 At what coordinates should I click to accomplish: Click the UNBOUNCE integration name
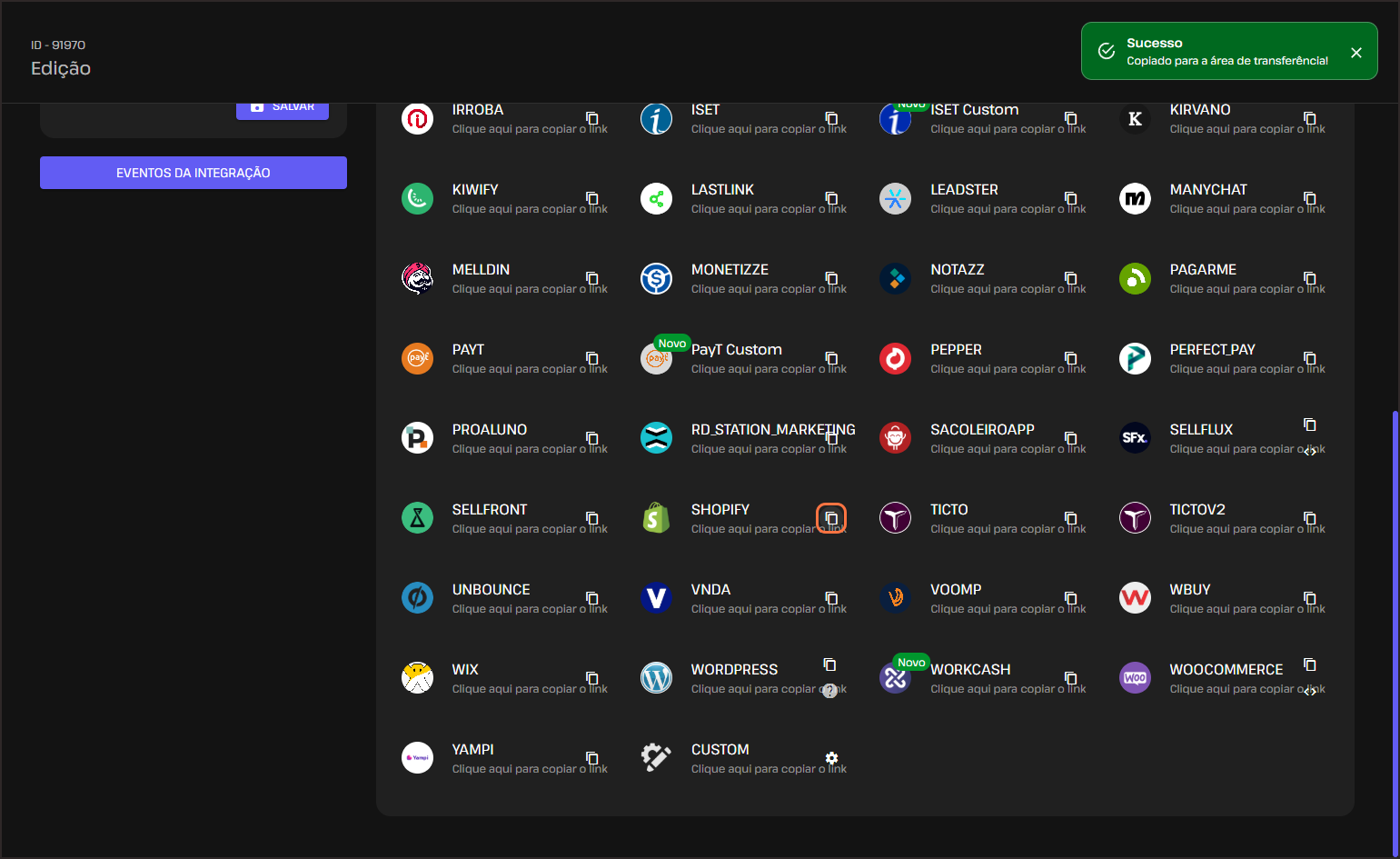[x=491, y=590]
